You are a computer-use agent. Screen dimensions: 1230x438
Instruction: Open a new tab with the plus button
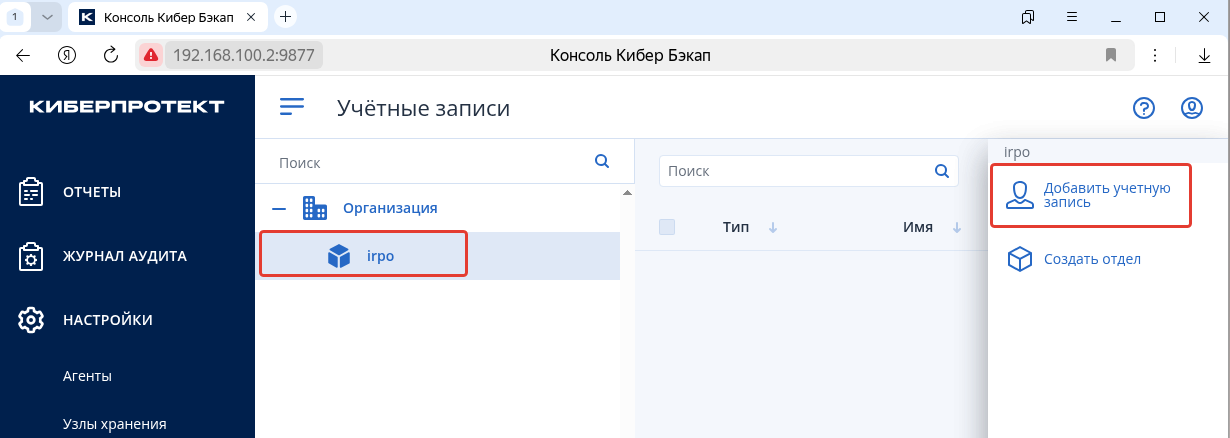point(286,16)
